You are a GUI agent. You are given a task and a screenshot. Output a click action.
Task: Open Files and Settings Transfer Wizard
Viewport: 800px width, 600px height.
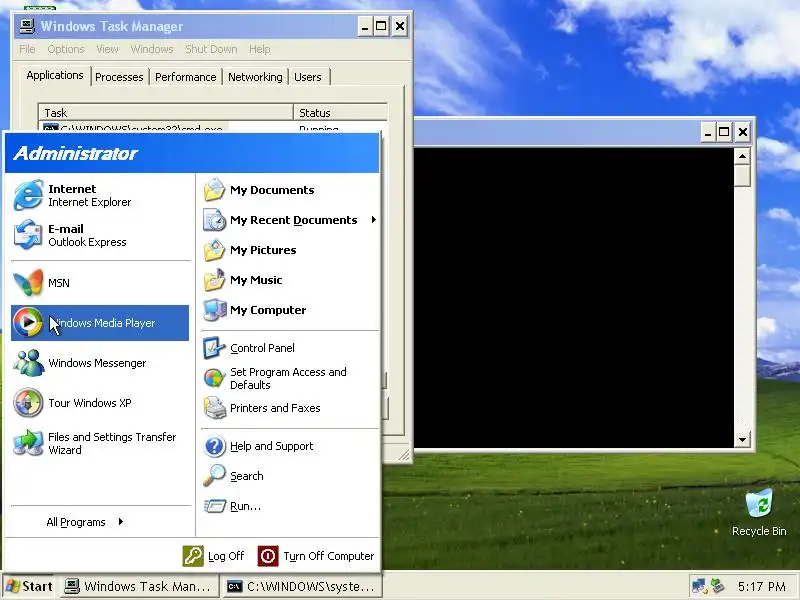coord(100,443)
